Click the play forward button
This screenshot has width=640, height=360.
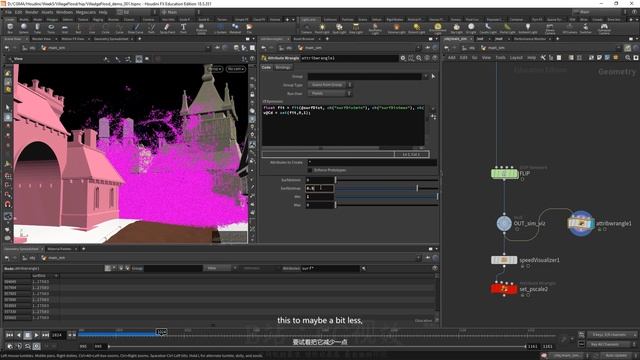[x=36, y=335]
